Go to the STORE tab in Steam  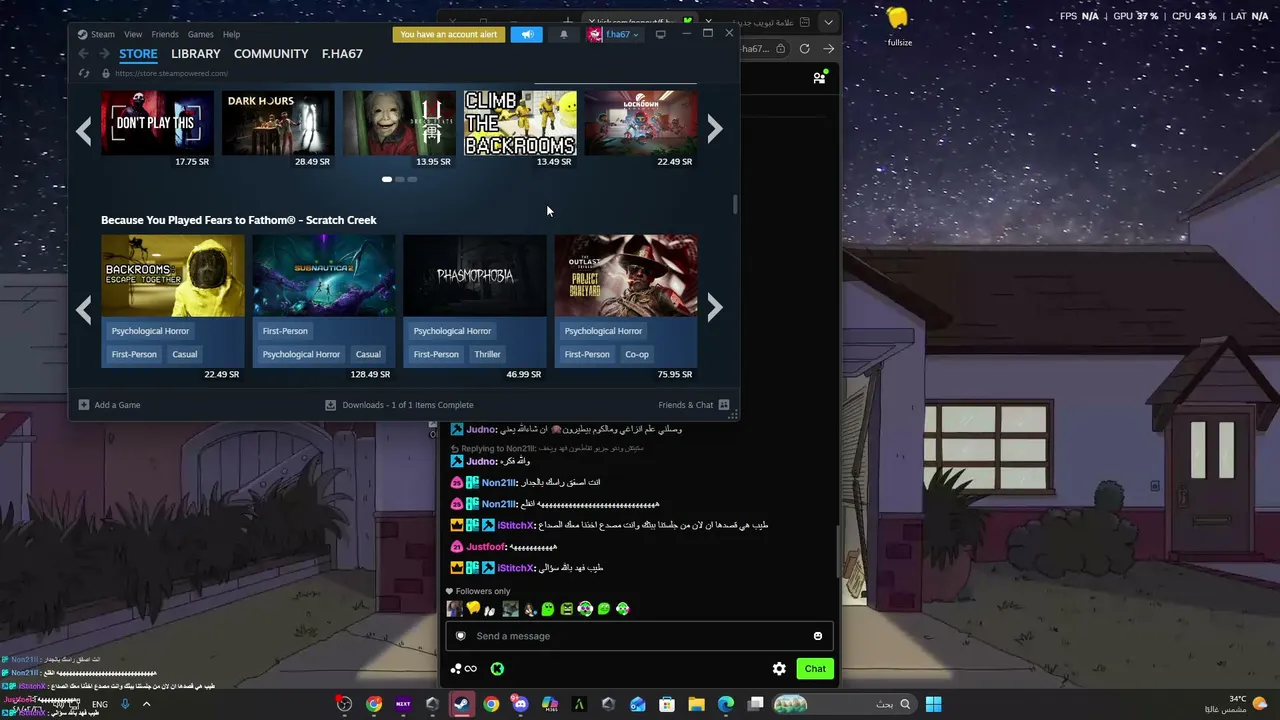tap(138, 54)
